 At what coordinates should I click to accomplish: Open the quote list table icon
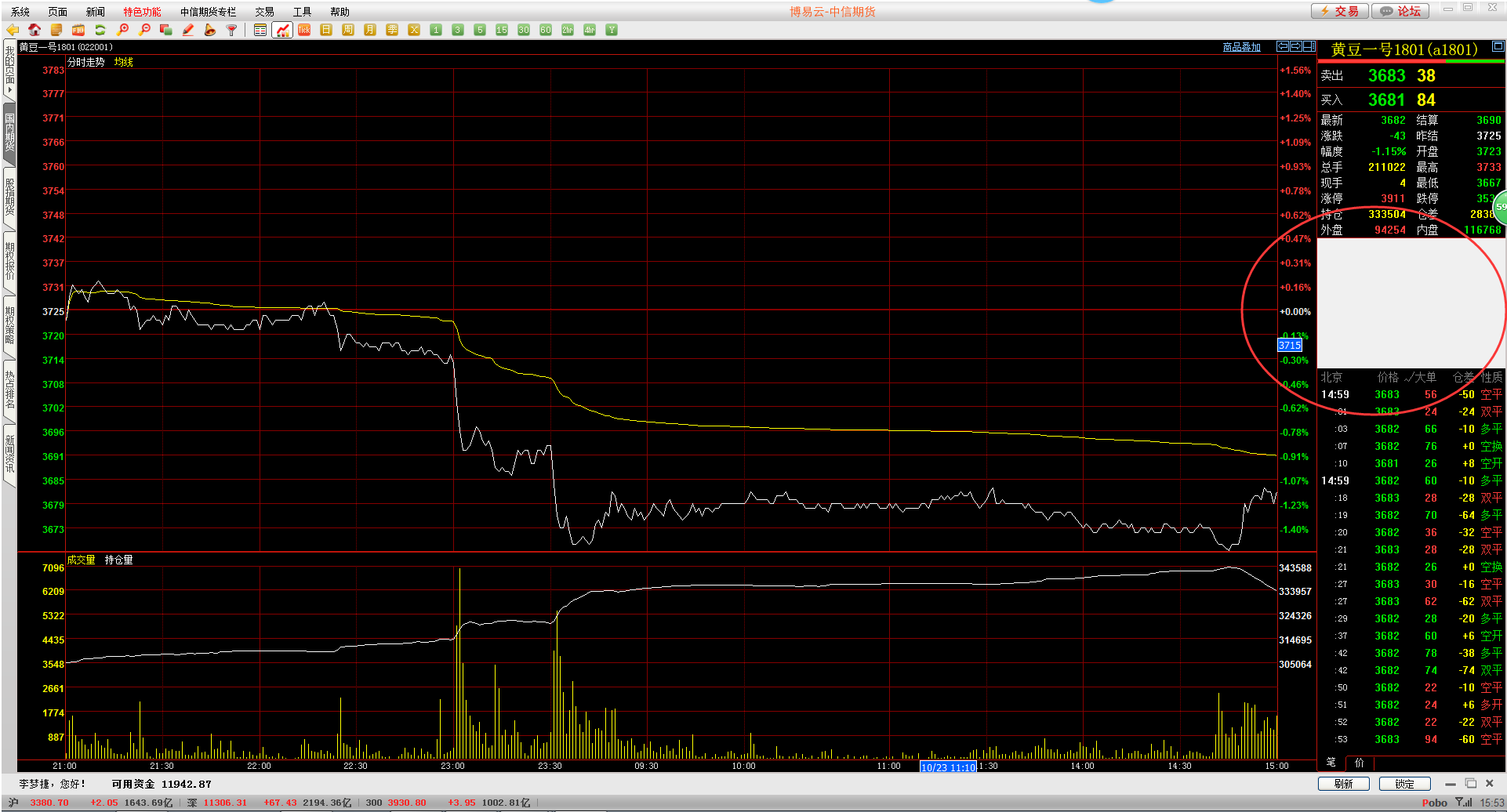[x=260, y=30]
